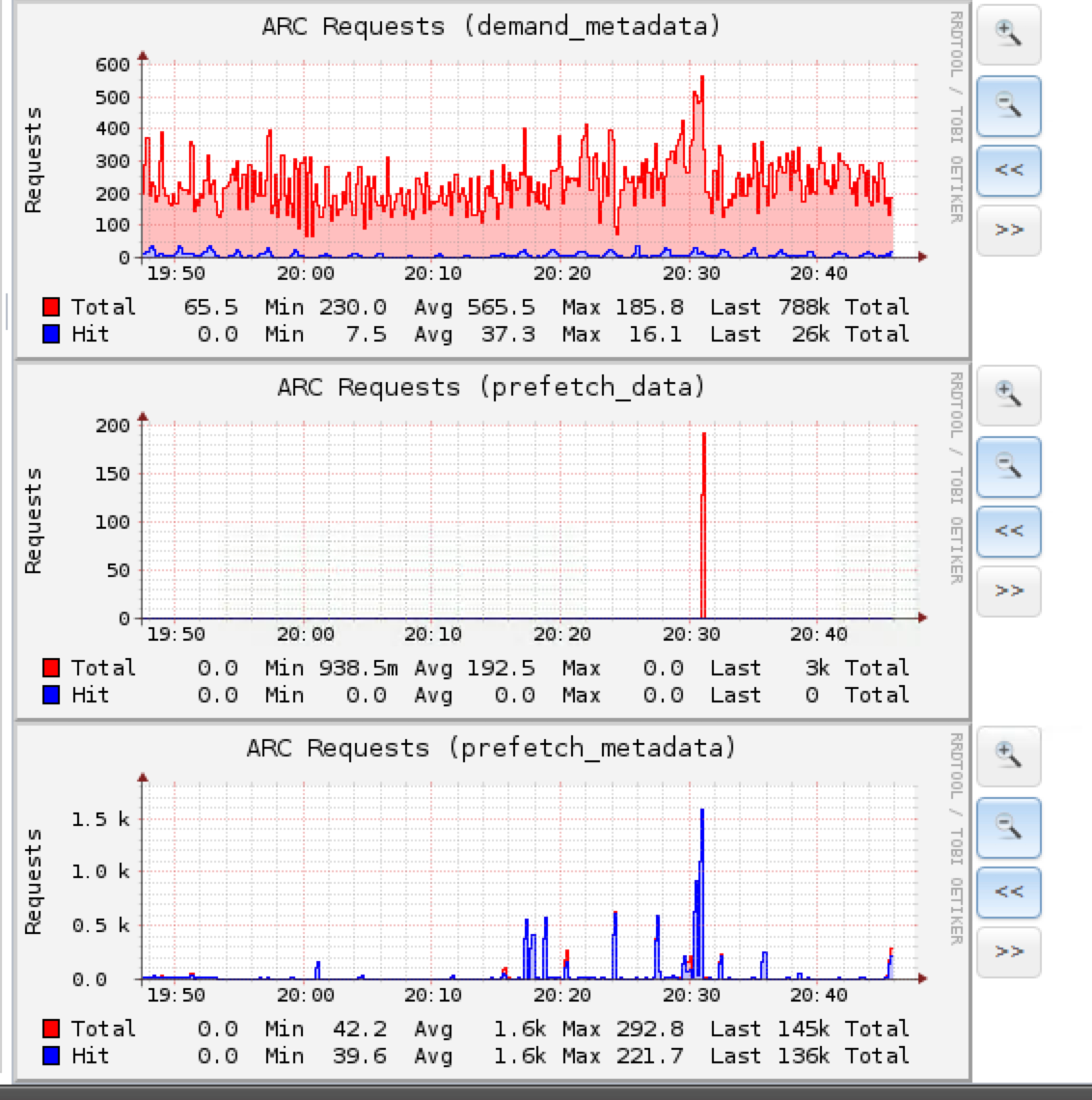The height and width of the screenshot is (1100, 1092).
Task: Move prefetch_data graph back with << button
Action: [1008, 531]
